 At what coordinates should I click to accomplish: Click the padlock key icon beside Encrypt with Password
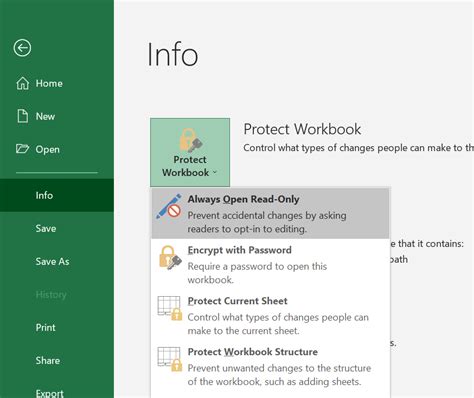(x=170, y=257)
